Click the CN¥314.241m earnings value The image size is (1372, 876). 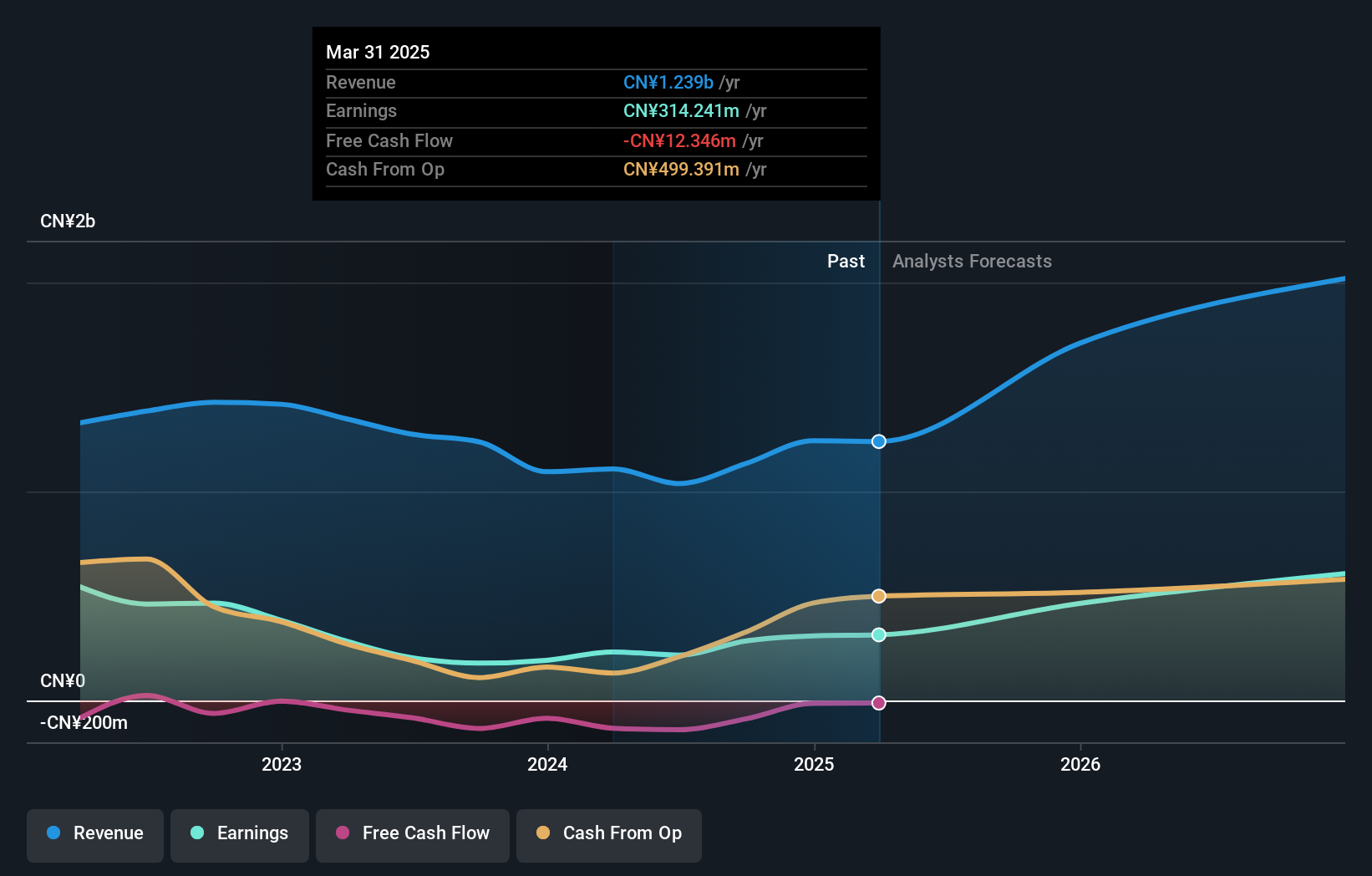(x=681, y=110)
